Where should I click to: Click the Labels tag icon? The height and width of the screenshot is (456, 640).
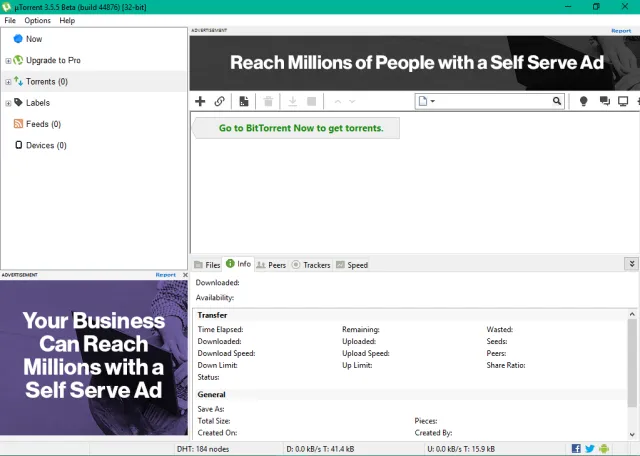click(x=18, y=102)
